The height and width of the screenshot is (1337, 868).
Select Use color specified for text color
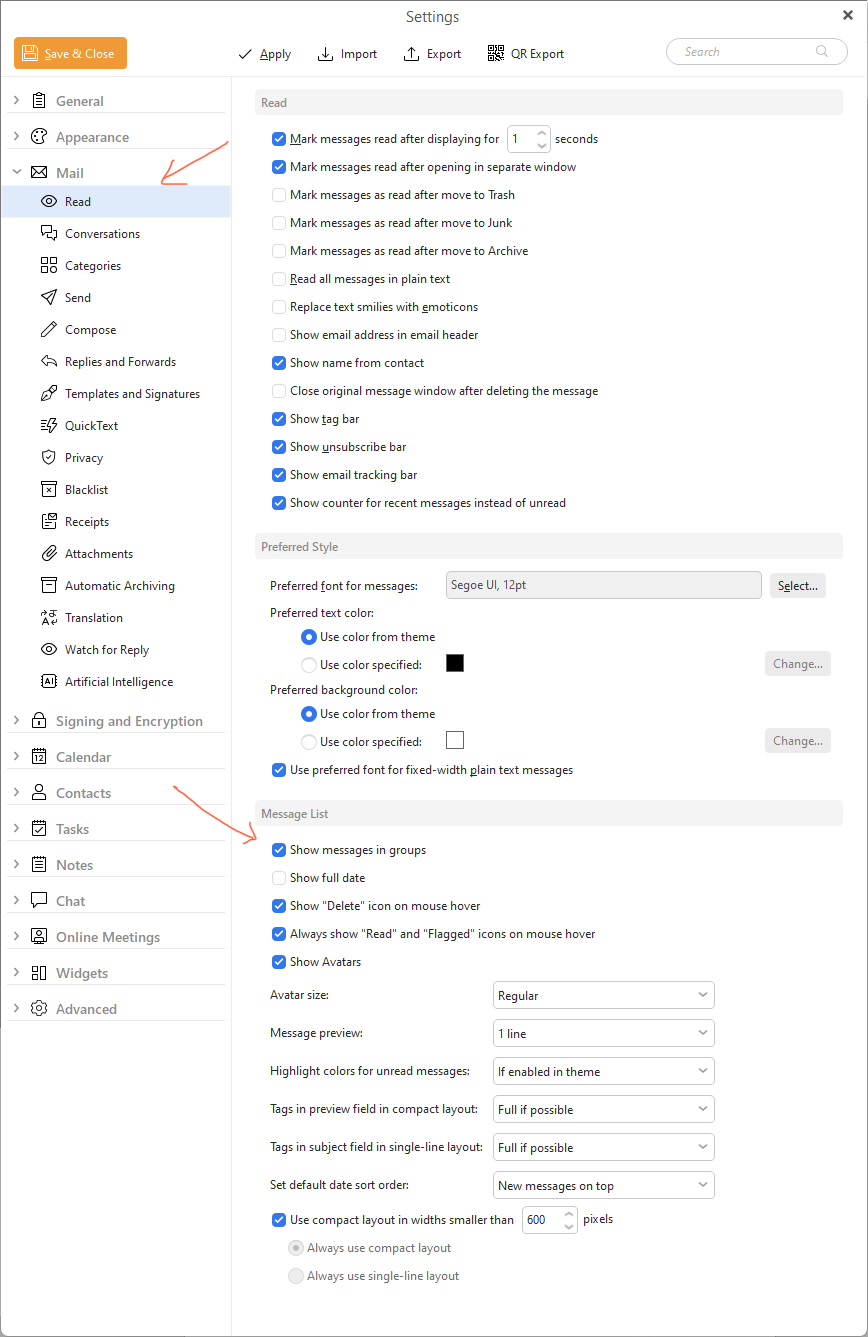pyautogui.click(x=309, y=665)
